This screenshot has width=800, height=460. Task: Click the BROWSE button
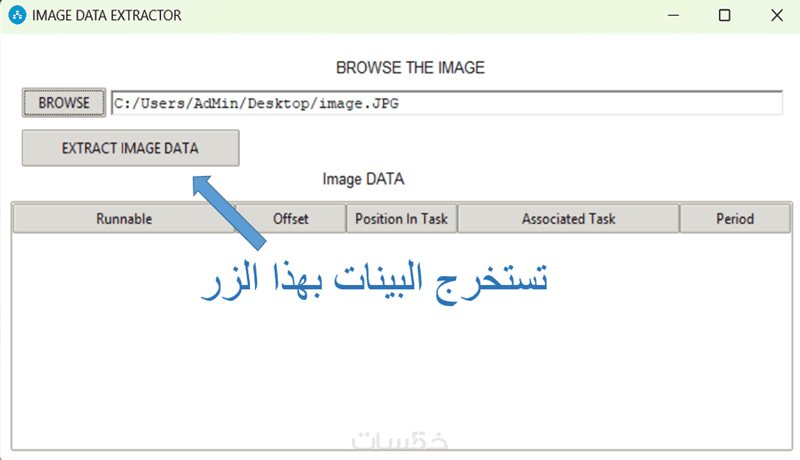(x=64, y=103)
